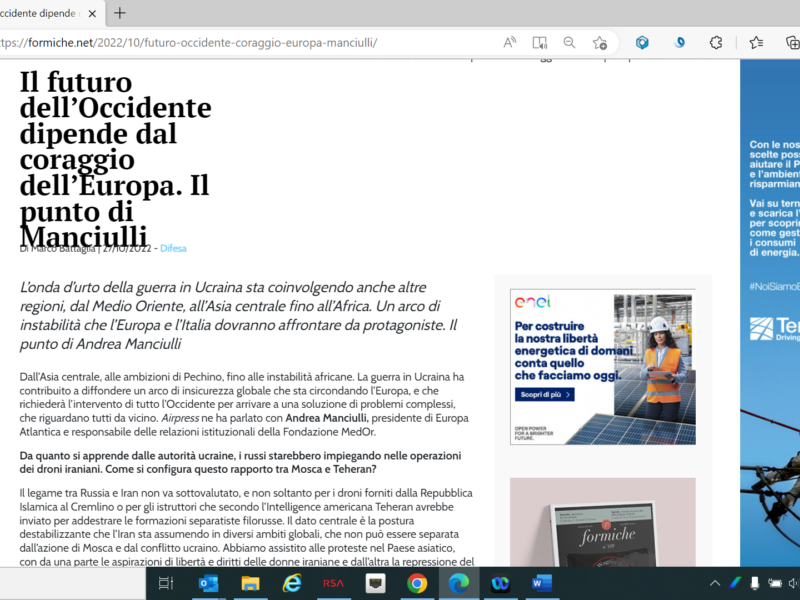The image size is (800, 600).
Task: Close the formiche article browser tab
Action: (92, 14)
